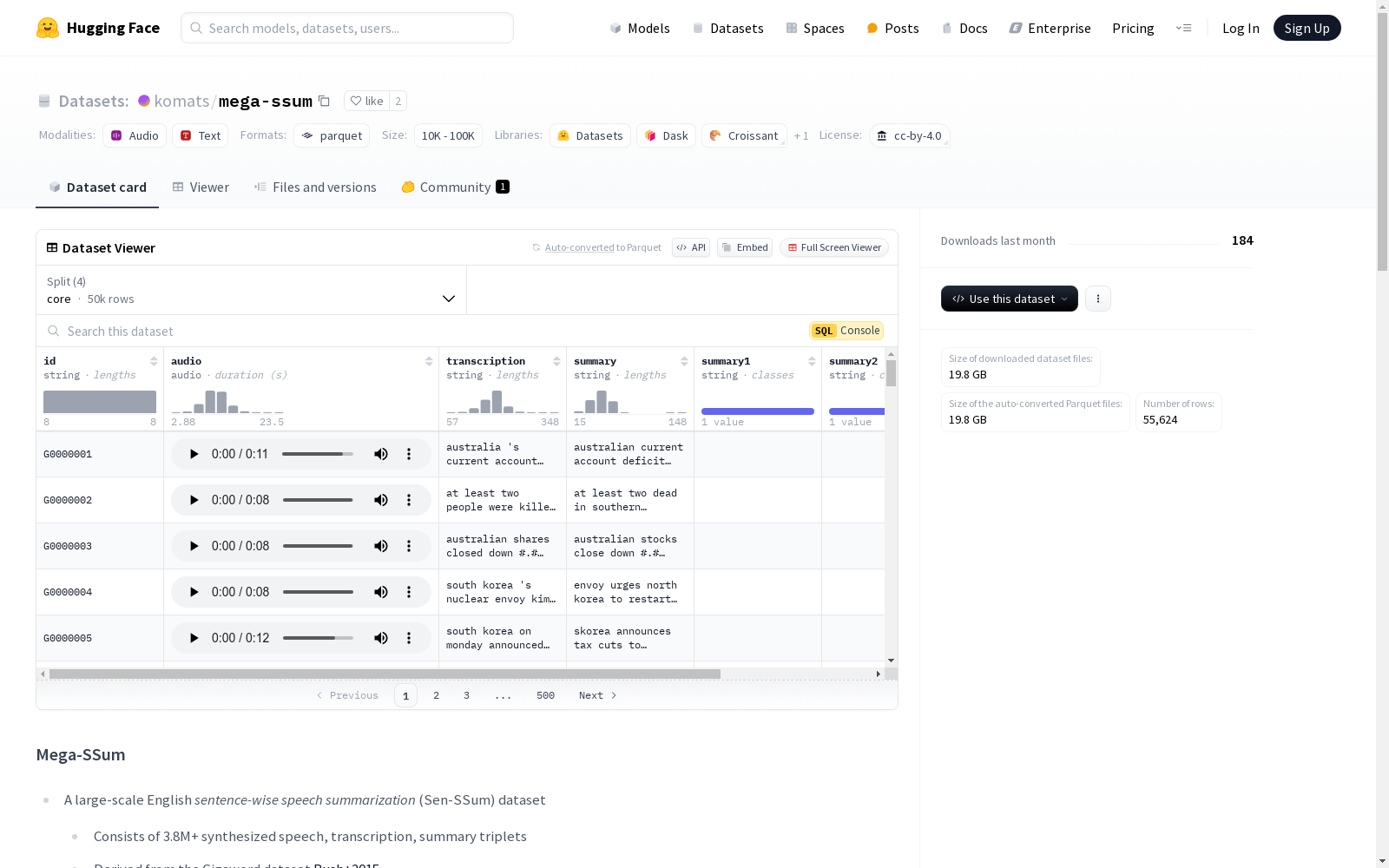This screenshot has width=1389, height=868.
Task: Open the Community tab
Action: point(455,187)
